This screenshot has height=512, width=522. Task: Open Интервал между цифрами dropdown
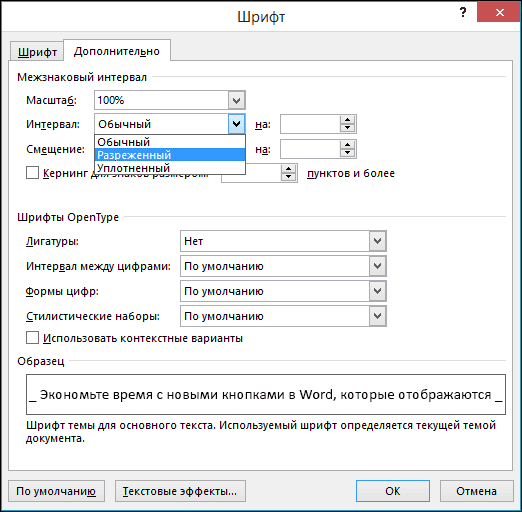[x=377, y=266]
